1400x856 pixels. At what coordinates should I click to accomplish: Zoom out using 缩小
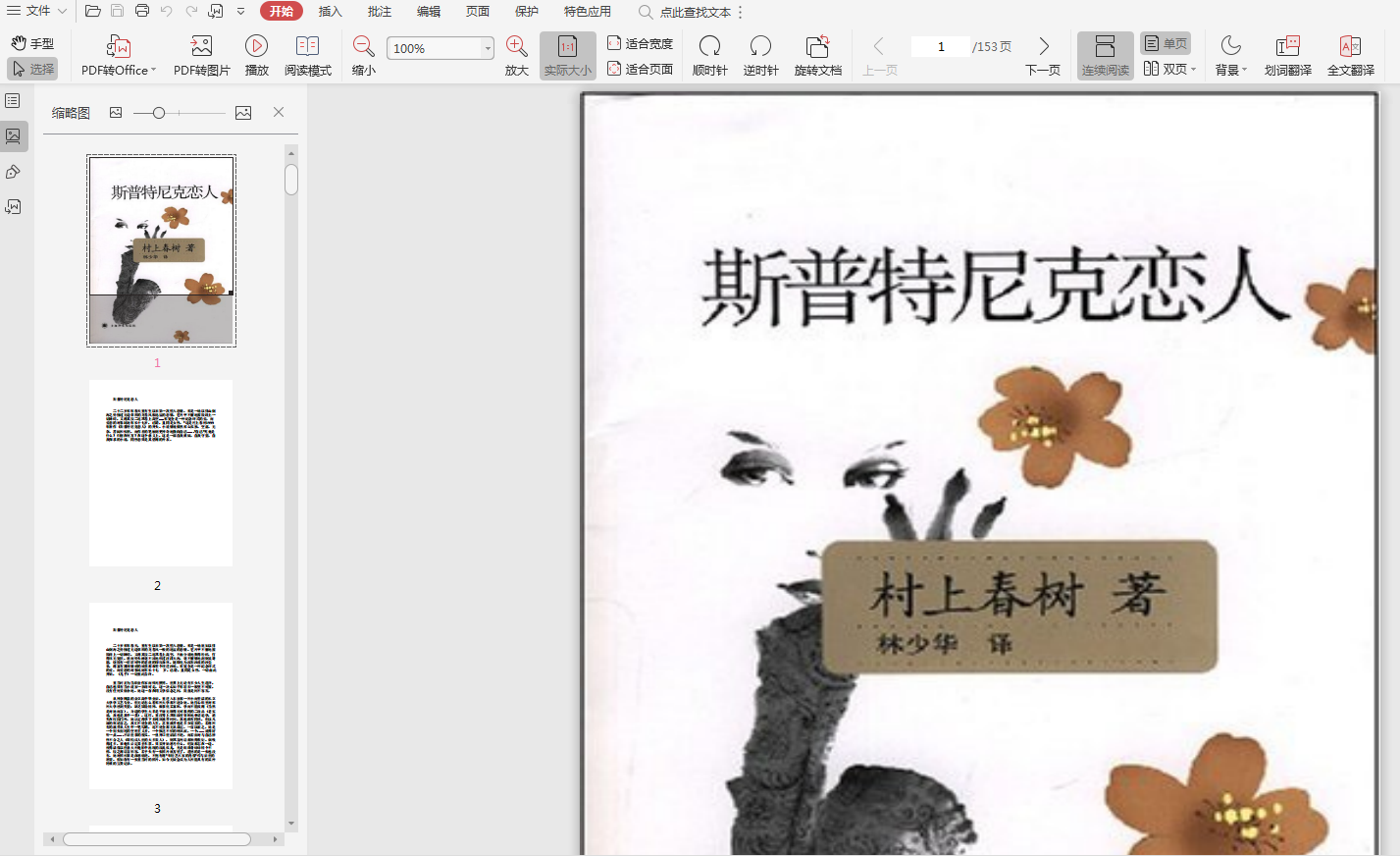pos(364,56)
